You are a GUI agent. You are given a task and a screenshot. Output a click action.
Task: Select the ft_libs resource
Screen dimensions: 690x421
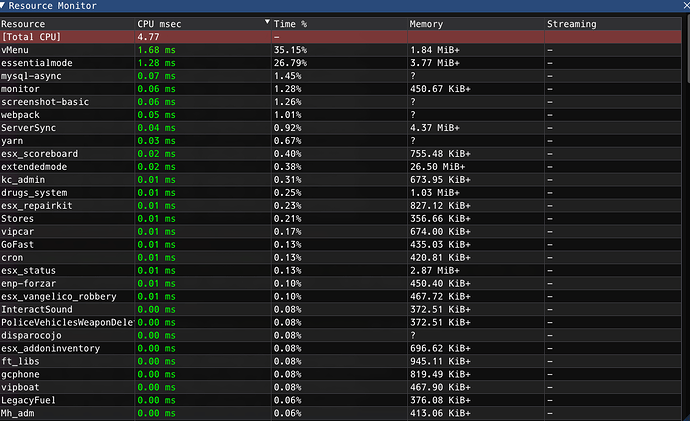[20, 362]
